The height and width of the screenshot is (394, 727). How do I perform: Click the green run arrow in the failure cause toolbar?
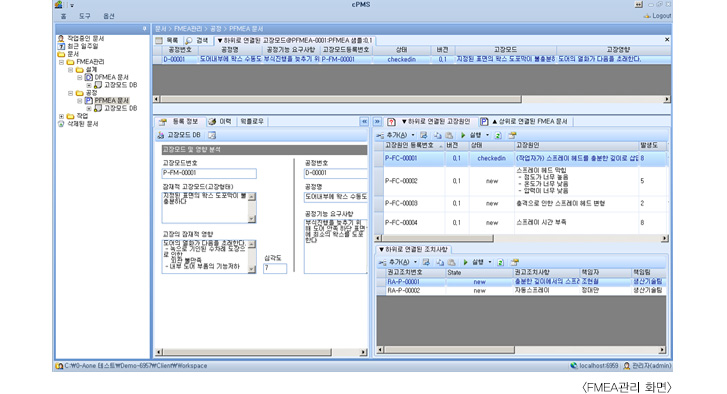(463, 135)
